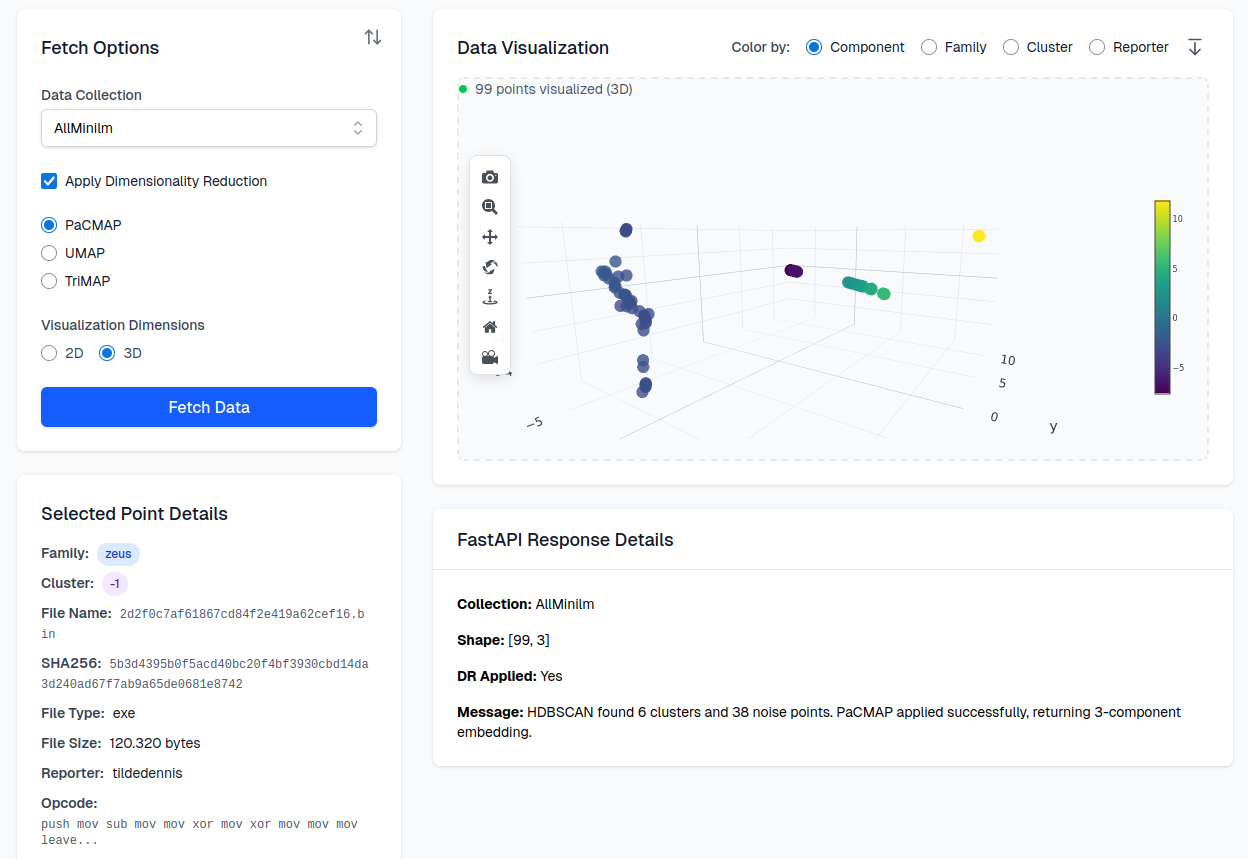
Task: Color points by Family
Action: pyautogui.click(x=929, y=47)
